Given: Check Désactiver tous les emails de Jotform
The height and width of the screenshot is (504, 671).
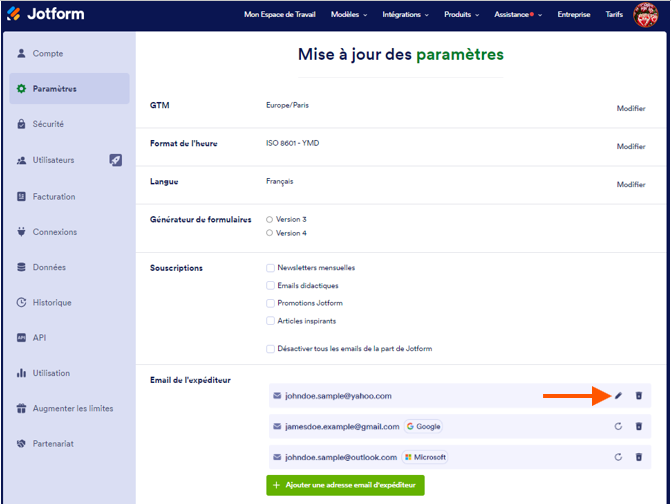Looking at the screenshot, I should tap(270, 349).
